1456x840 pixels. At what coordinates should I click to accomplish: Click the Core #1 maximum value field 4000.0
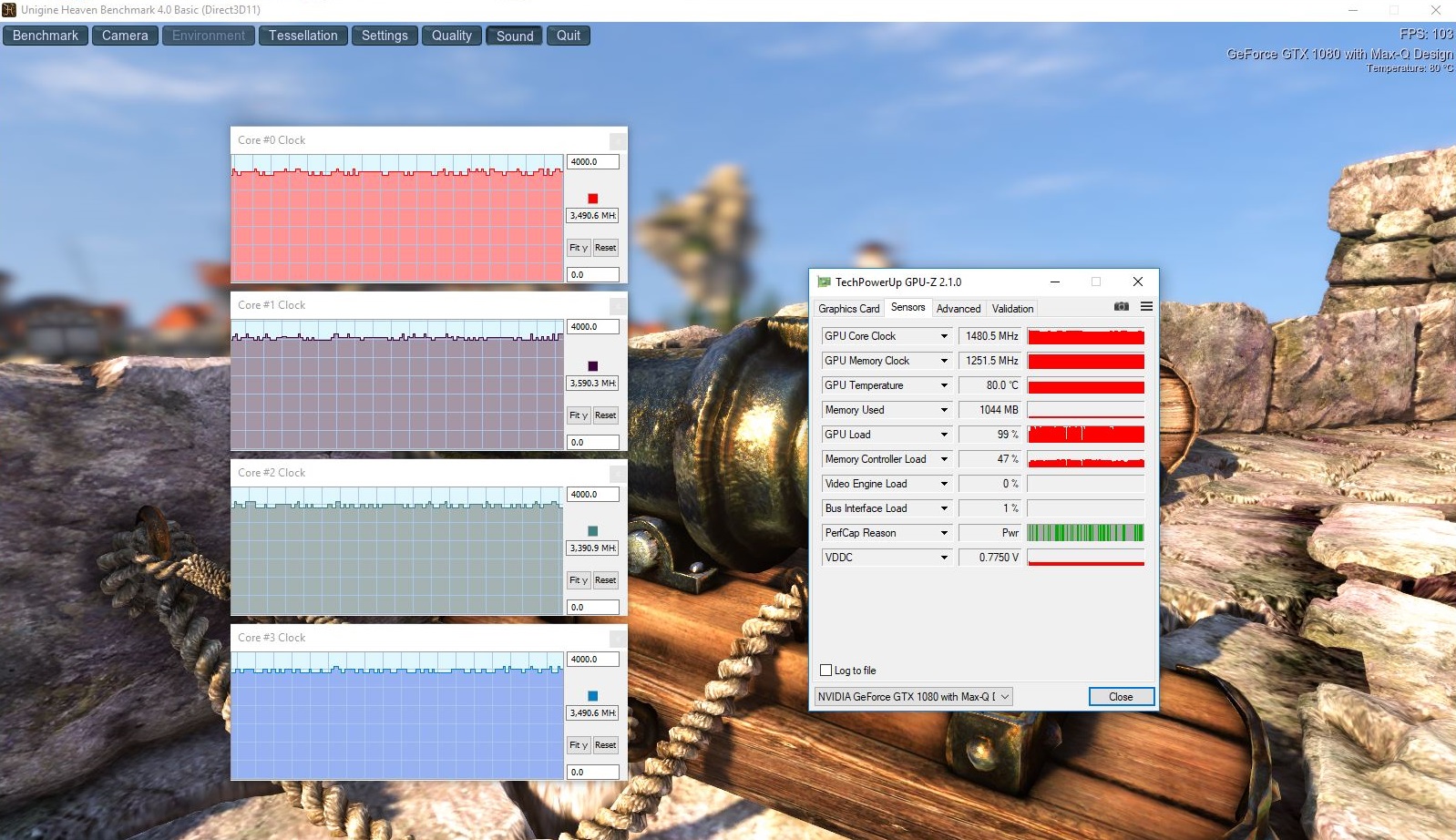point(593,327)
